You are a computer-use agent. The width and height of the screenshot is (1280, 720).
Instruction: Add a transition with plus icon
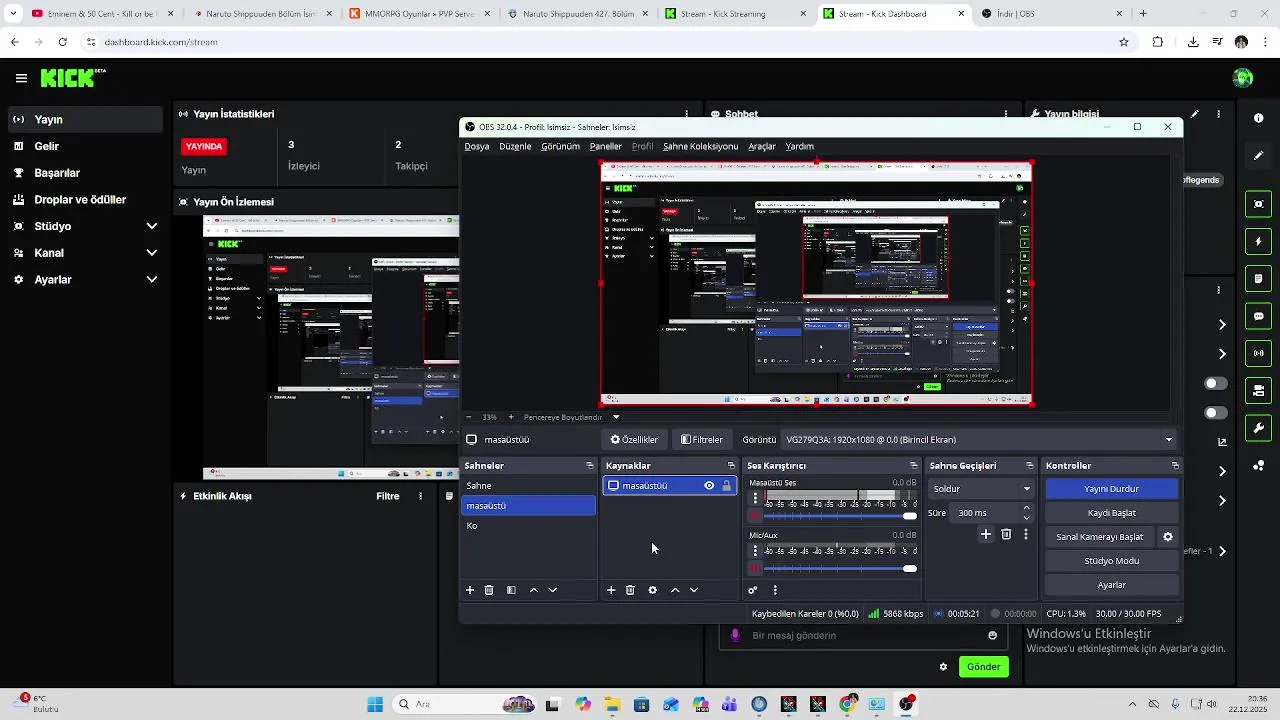point(986,535)
